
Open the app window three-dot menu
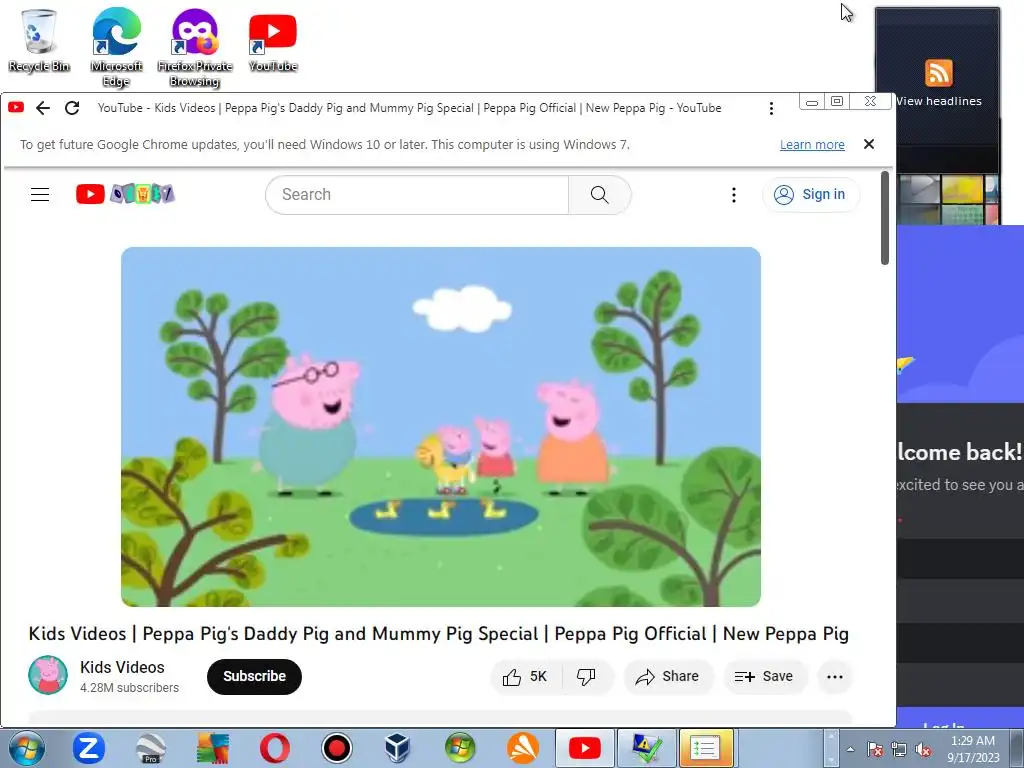[x=771, y=108]
